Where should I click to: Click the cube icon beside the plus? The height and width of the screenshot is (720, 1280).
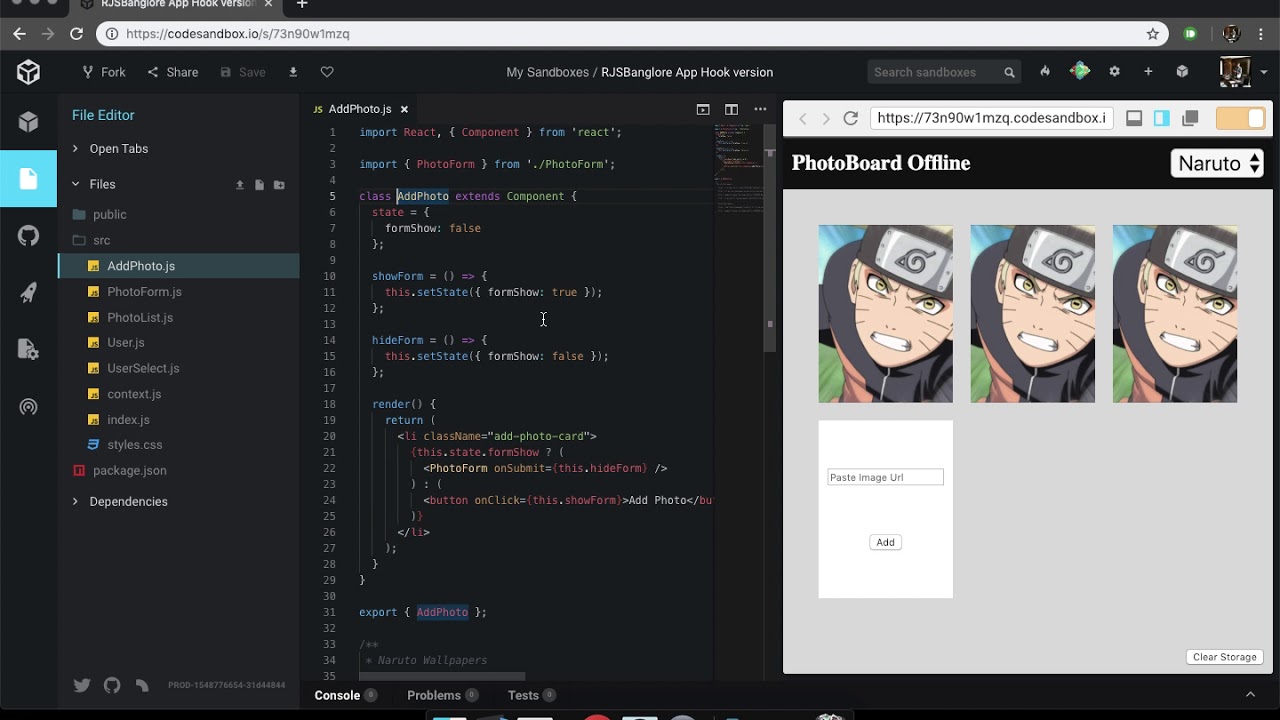1182,71
